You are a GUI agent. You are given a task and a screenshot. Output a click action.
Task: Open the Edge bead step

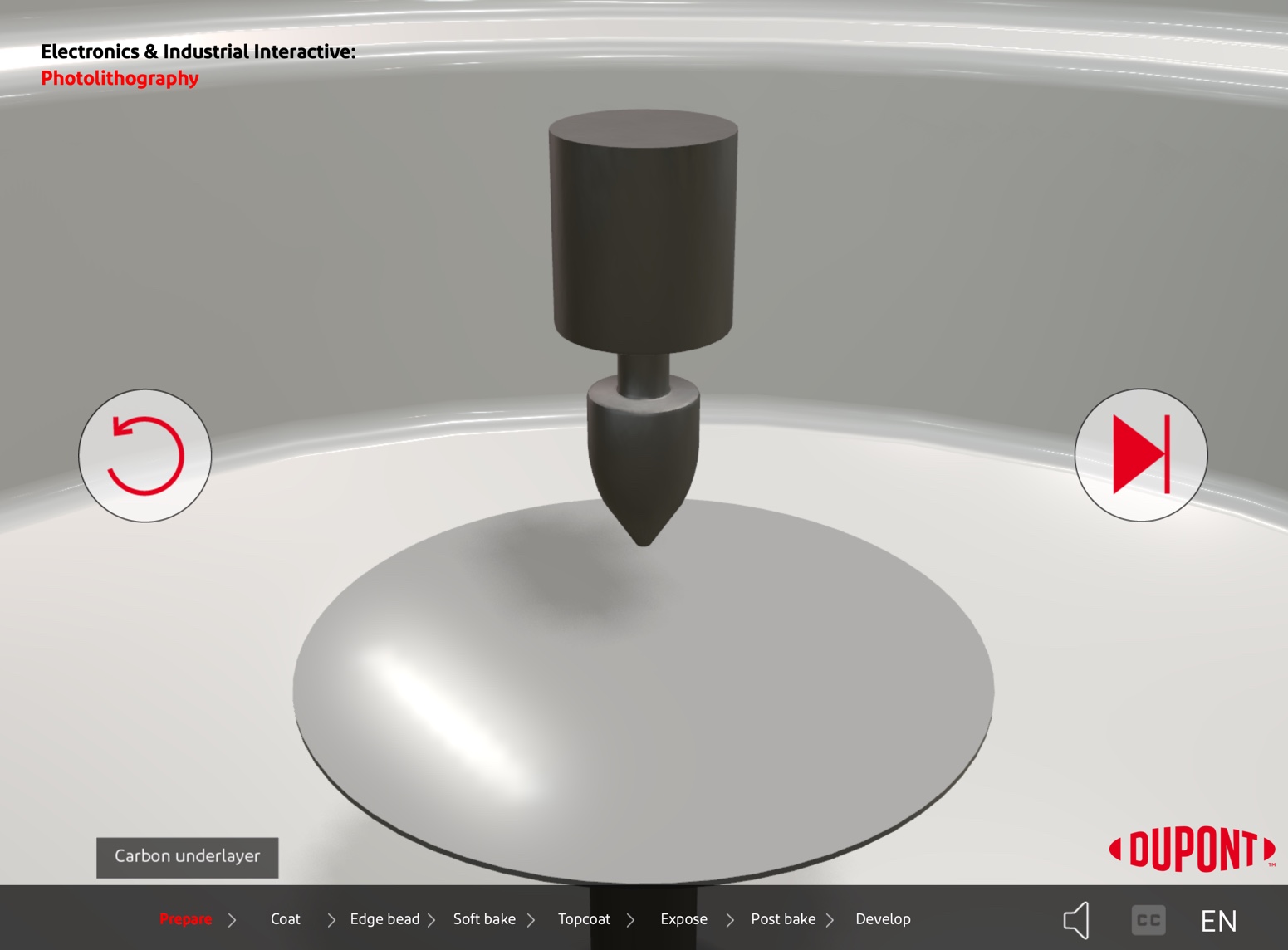coord(384,919)
